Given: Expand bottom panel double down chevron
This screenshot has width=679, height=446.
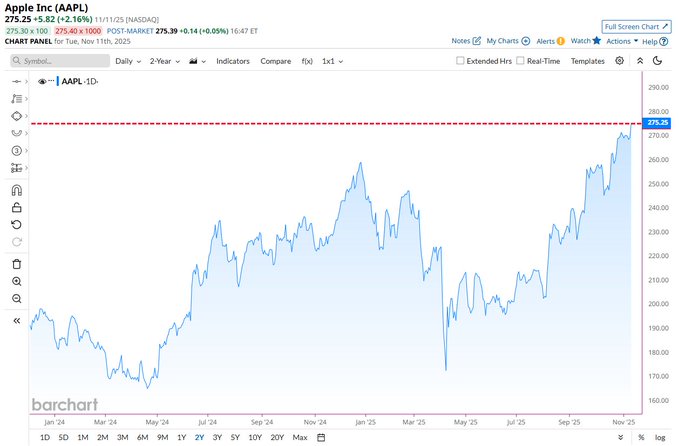Looking at the screenshot, I should 621,437.
